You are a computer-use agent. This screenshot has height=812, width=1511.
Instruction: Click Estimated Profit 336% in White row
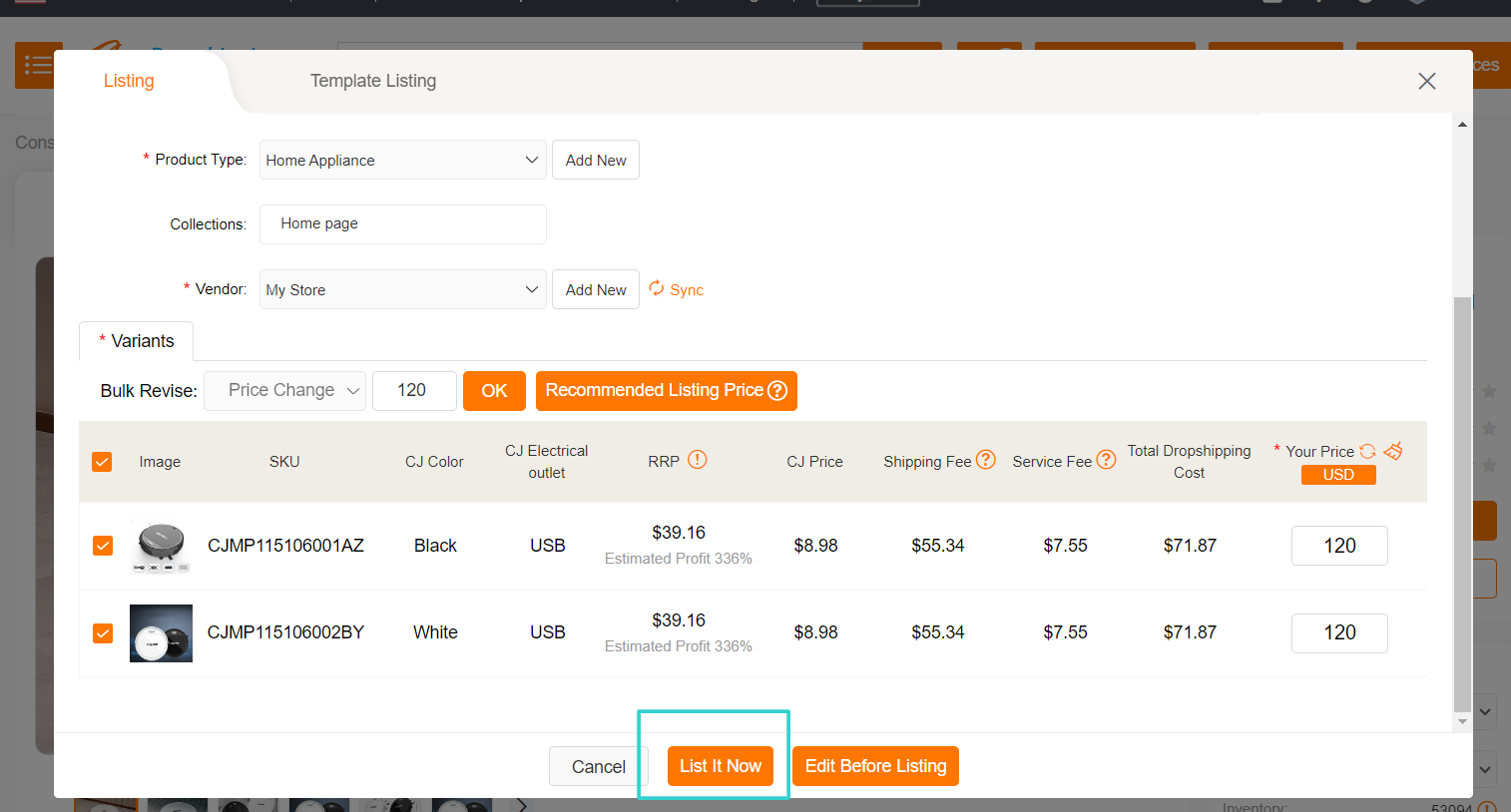coord(679,646)
